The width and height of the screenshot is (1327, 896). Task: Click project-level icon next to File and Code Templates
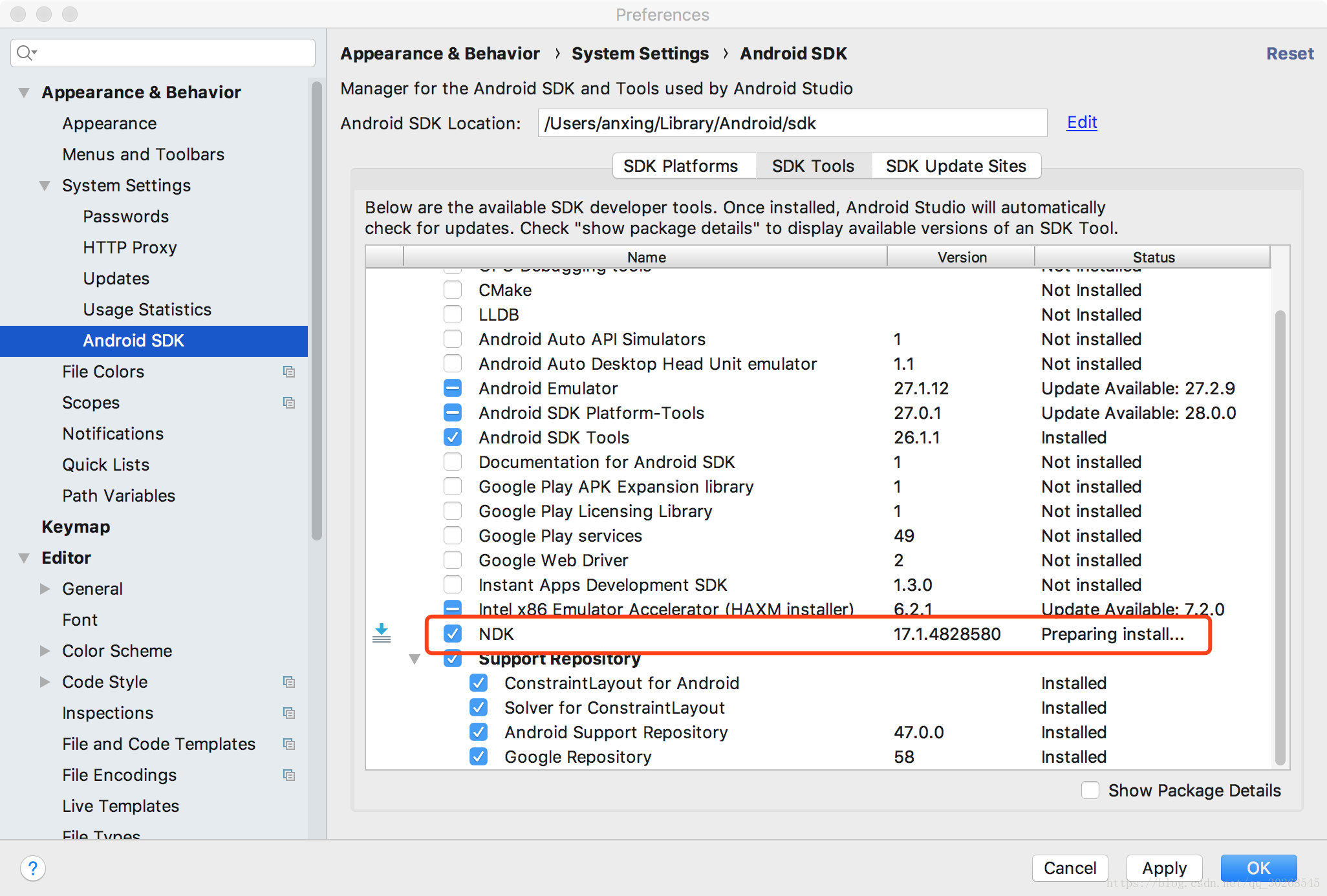click(289, 744)
